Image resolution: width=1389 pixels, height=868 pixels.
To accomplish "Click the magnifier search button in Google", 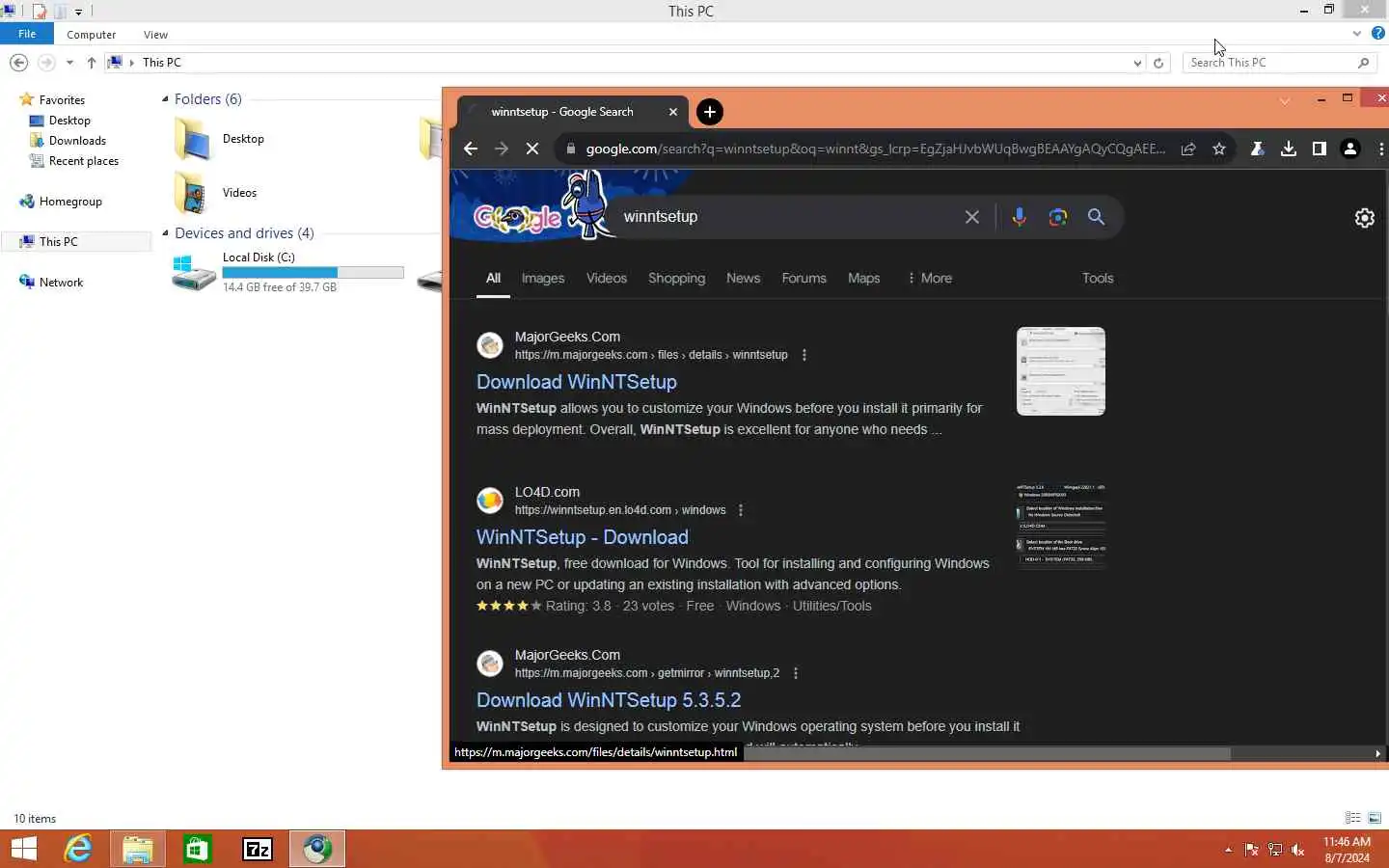I will click(1096, 217).
